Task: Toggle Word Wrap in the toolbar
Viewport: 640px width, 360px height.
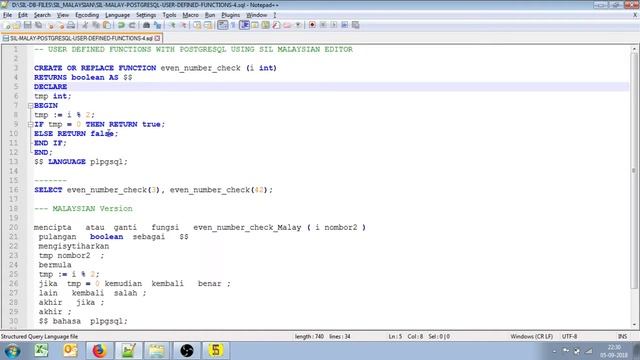Action: click(222, 25)
